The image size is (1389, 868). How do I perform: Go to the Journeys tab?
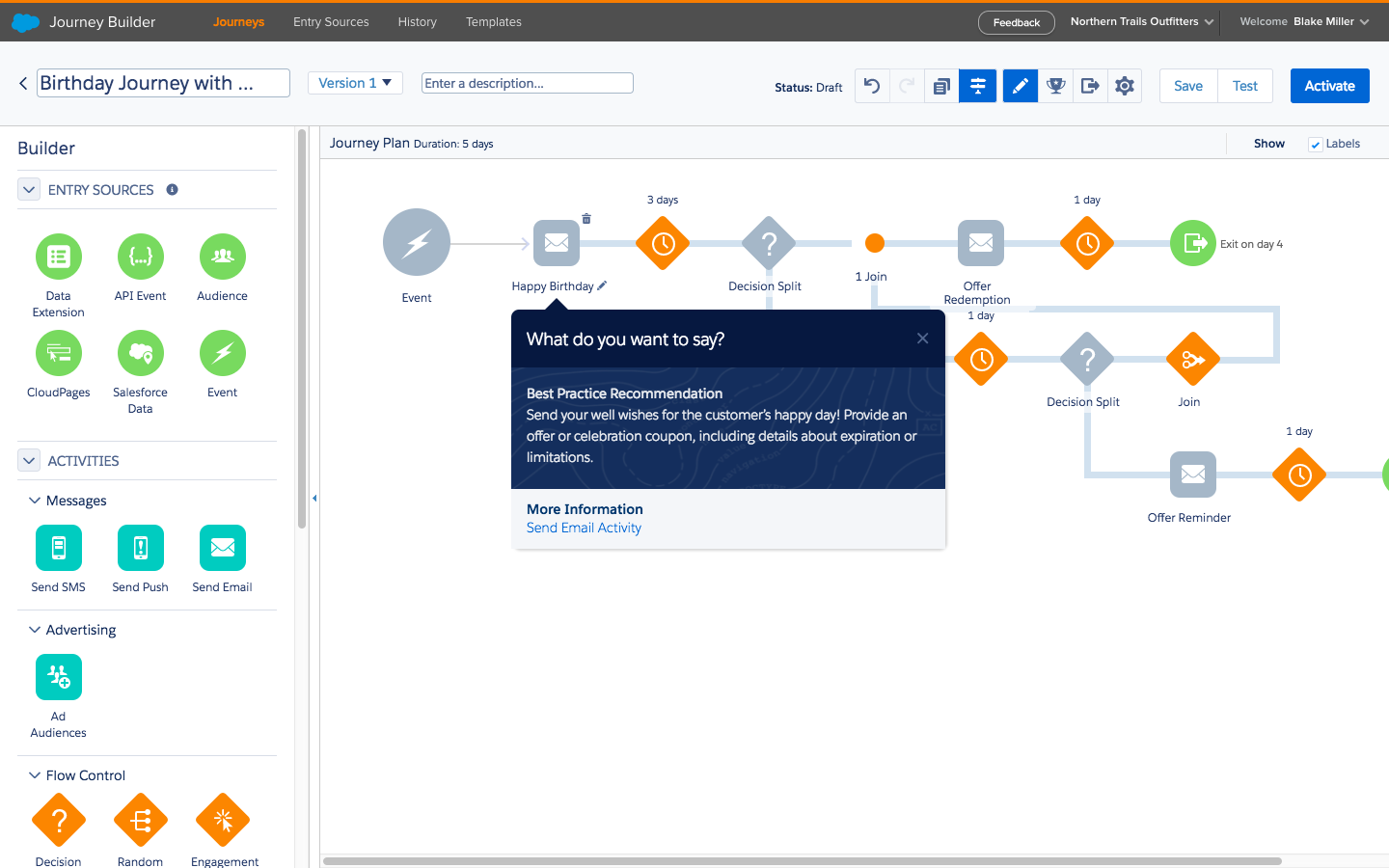coord(238,21)
